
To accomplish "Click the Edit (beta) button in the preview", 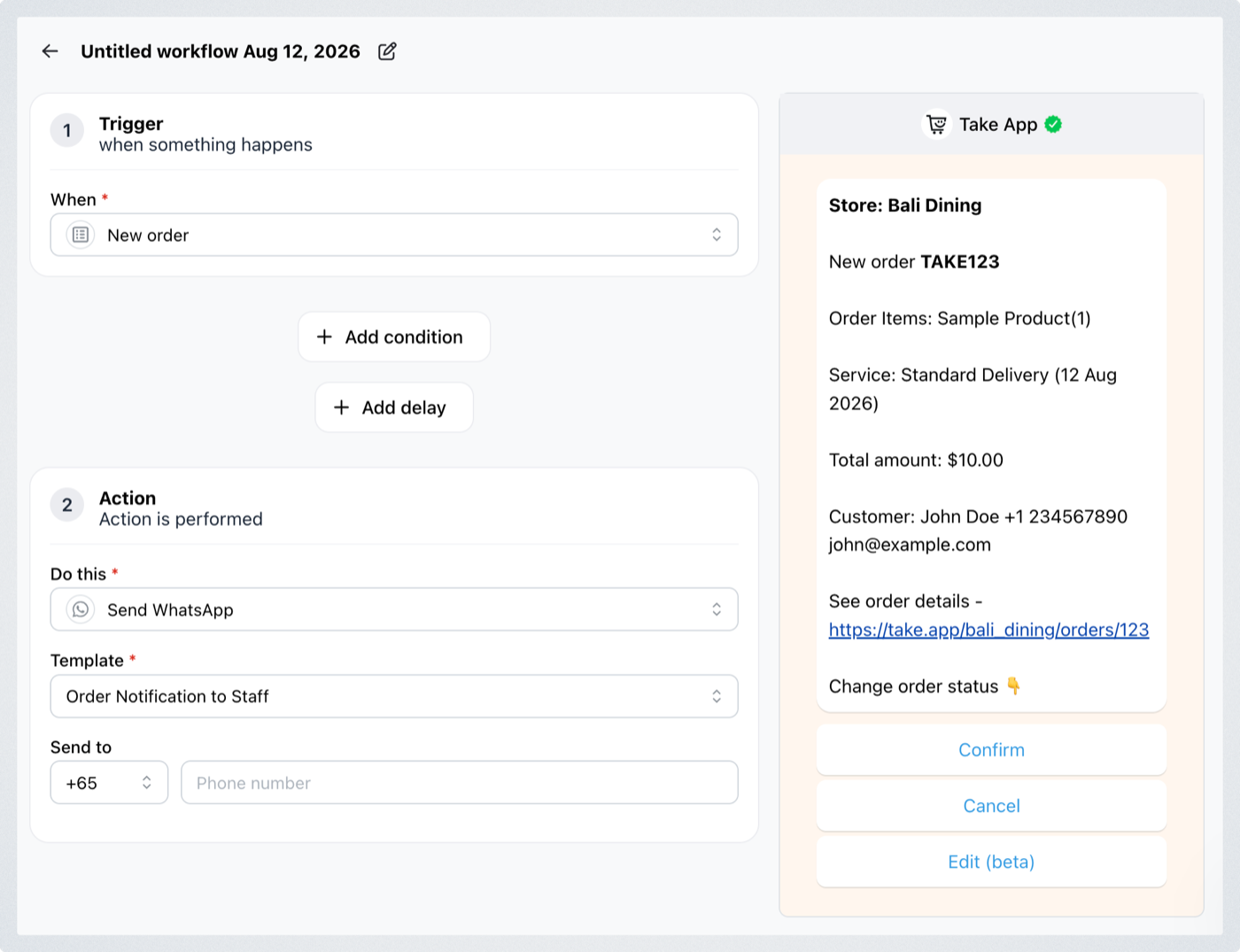I will point(991,862).
